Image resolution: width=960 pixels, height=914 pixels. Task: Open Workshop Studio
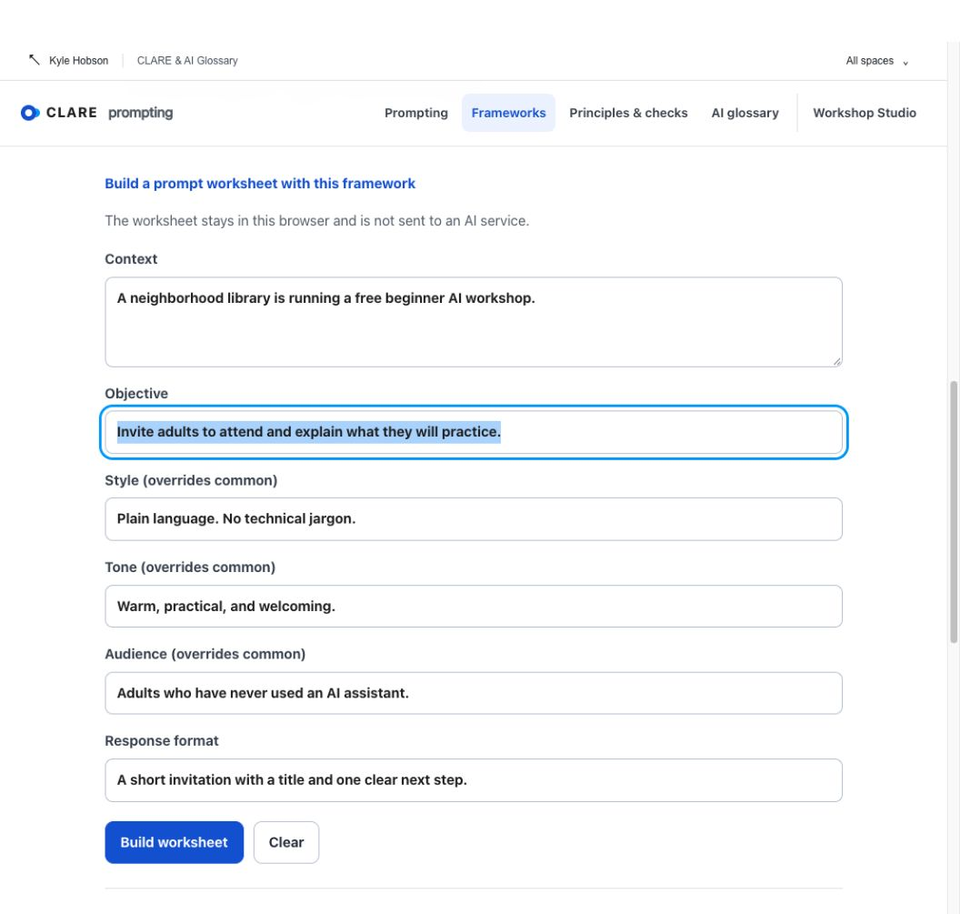(864, 113)
